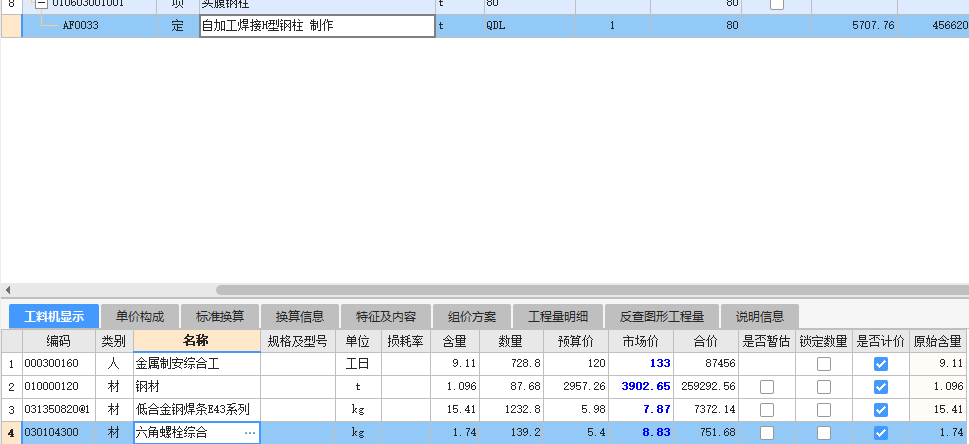Switch to 换算信息 tab
Screen dimensions: 969x444
point(300,317)
